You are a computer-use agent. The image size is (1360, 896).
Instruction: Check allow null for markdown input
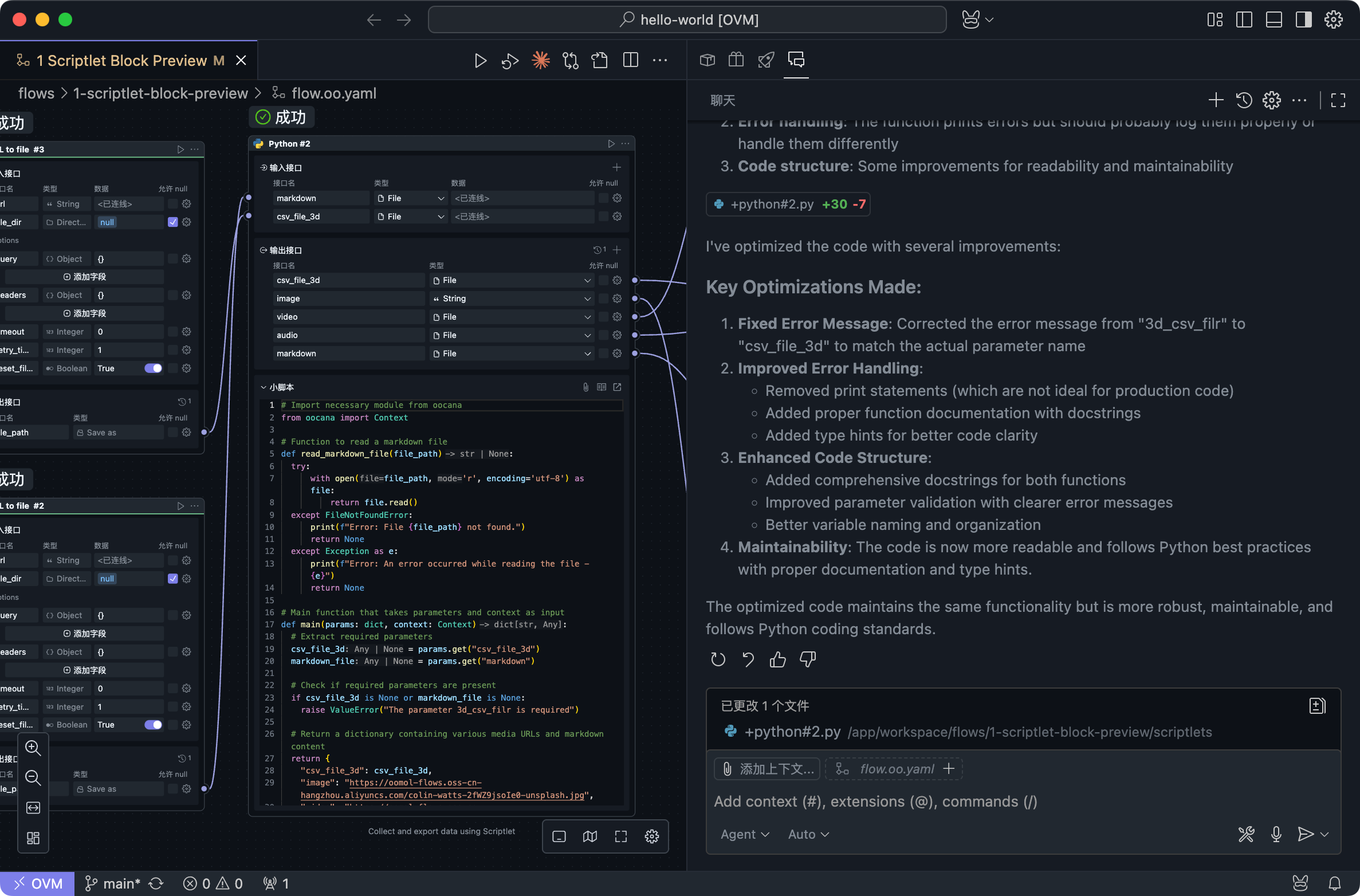coord(603,198)
